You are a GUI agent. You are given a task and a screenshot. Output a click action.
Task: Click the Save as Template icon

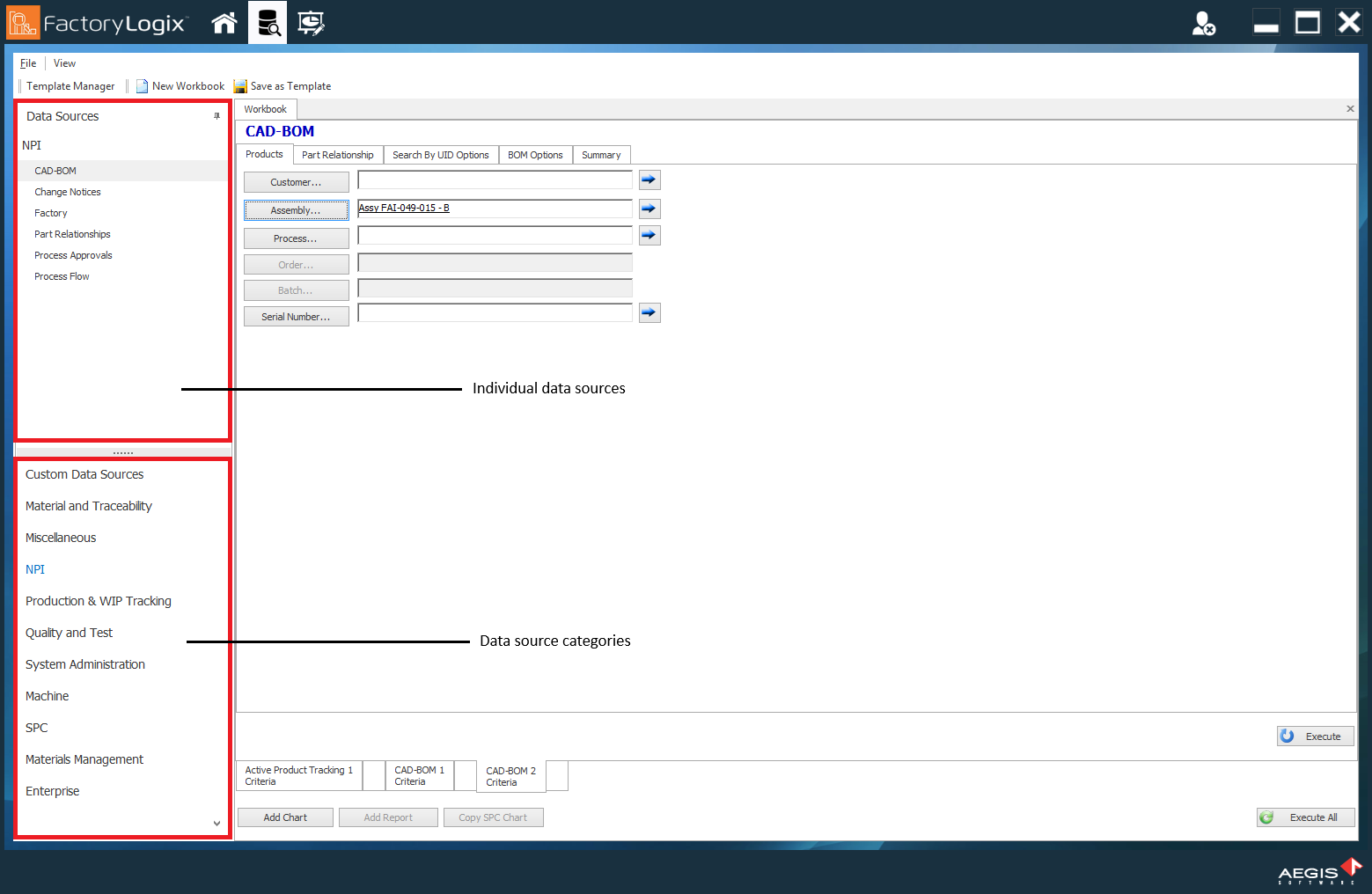240,85
